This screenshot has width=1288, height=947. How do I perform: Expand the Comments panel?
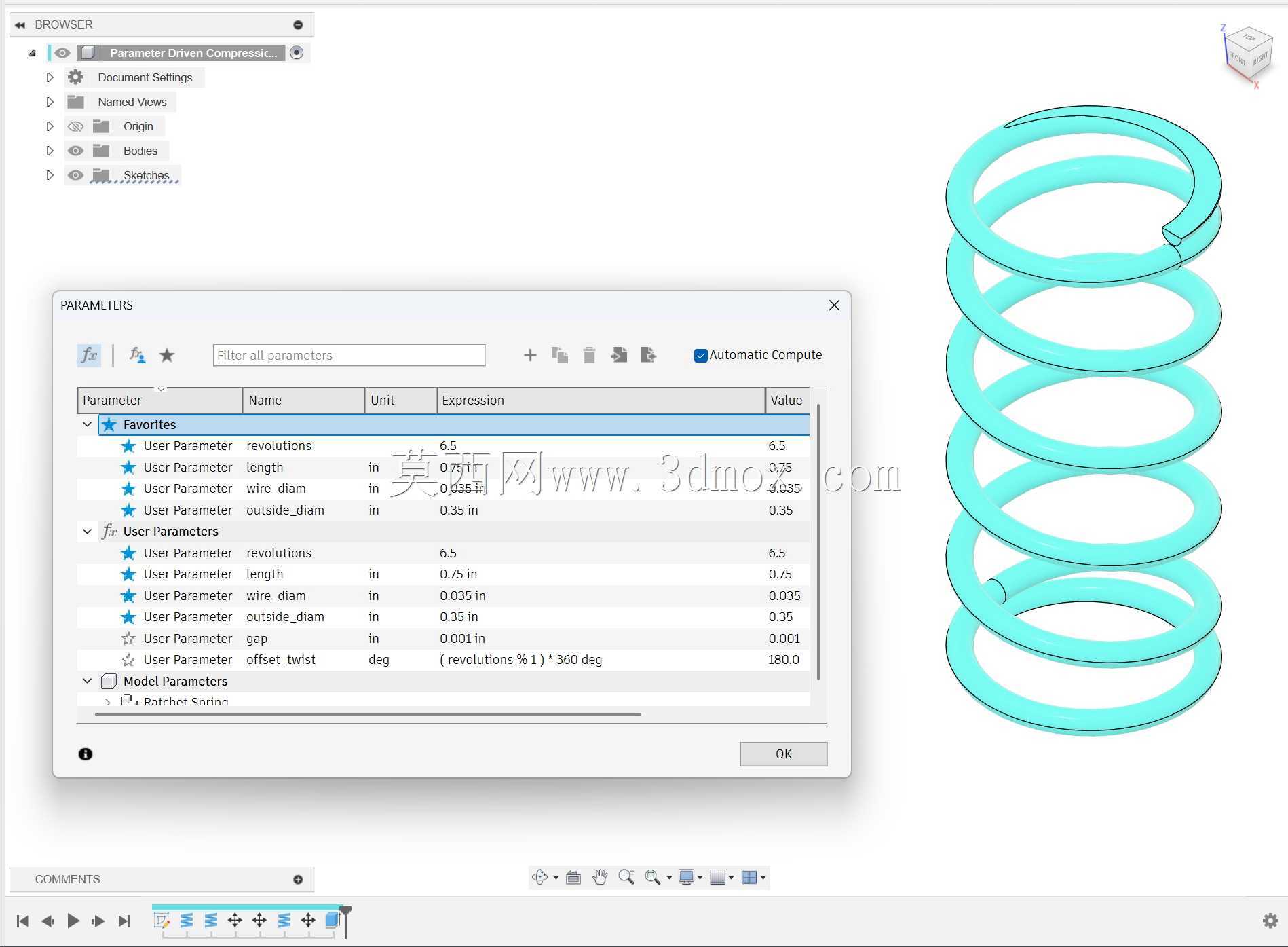(x=298, y=880)
